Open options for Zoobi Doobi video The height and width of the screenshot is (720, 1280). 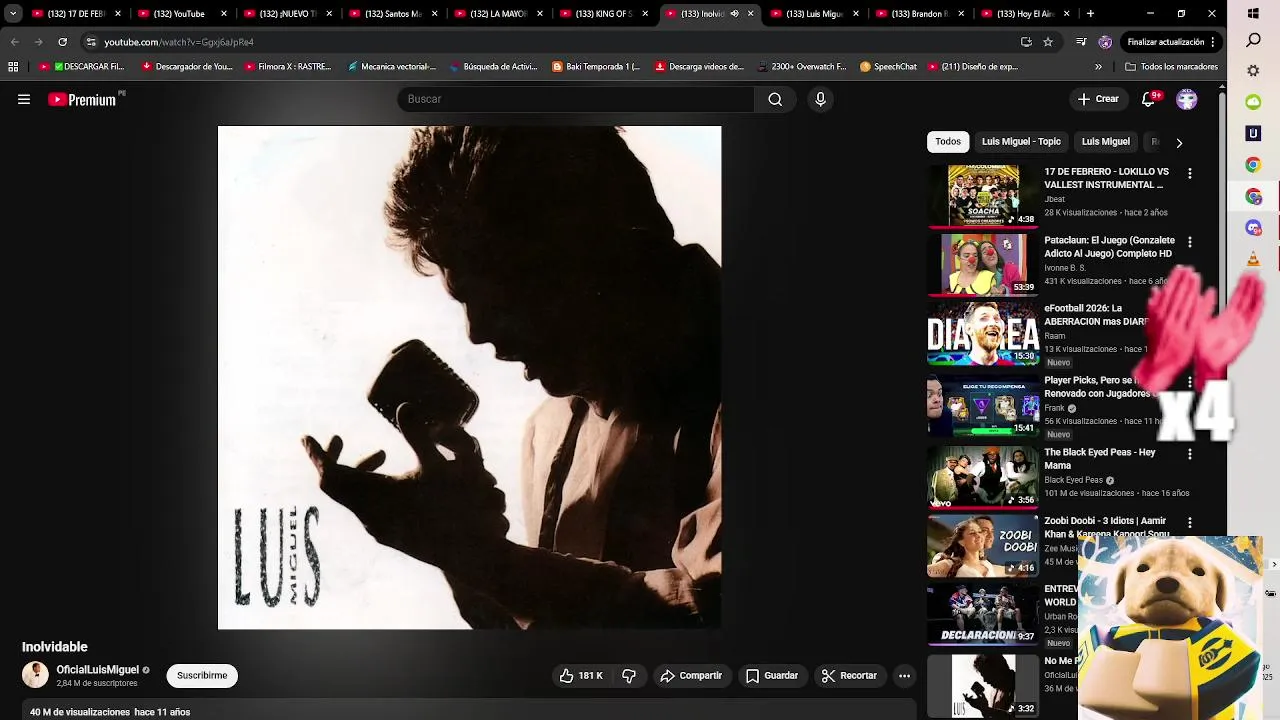click(x=1190, y=523)
